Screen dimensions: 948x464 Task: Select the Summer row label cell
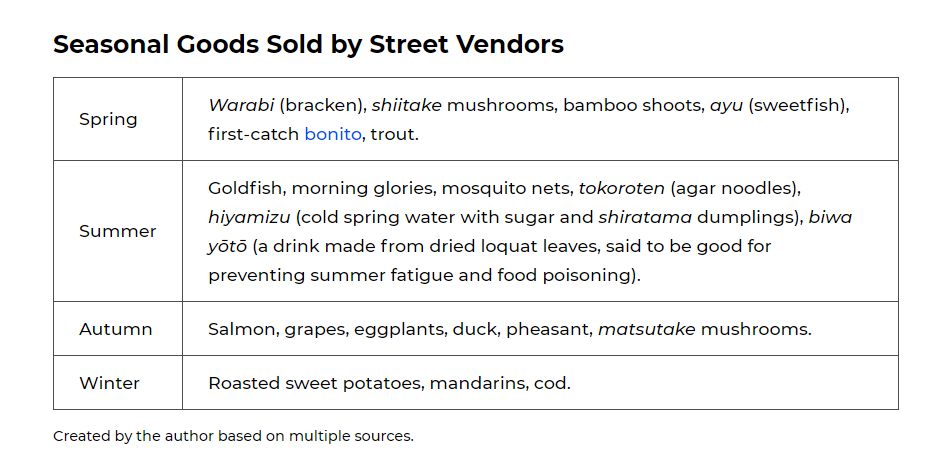[x=118, y=231]
